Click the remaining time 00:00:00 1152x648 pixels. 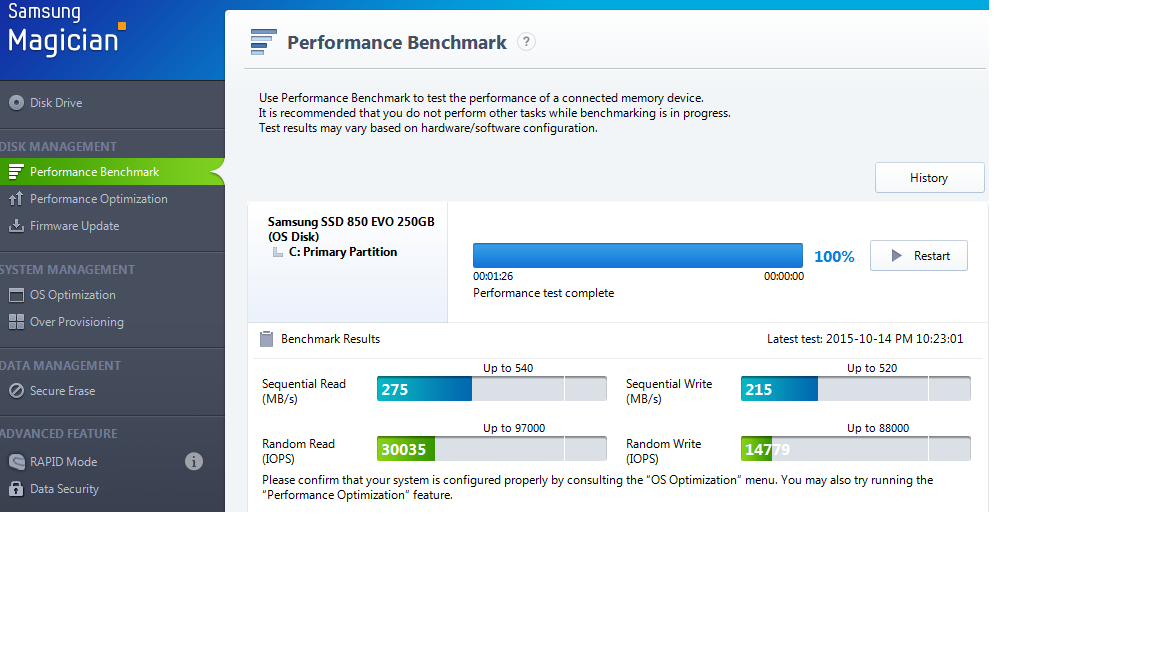784,276
